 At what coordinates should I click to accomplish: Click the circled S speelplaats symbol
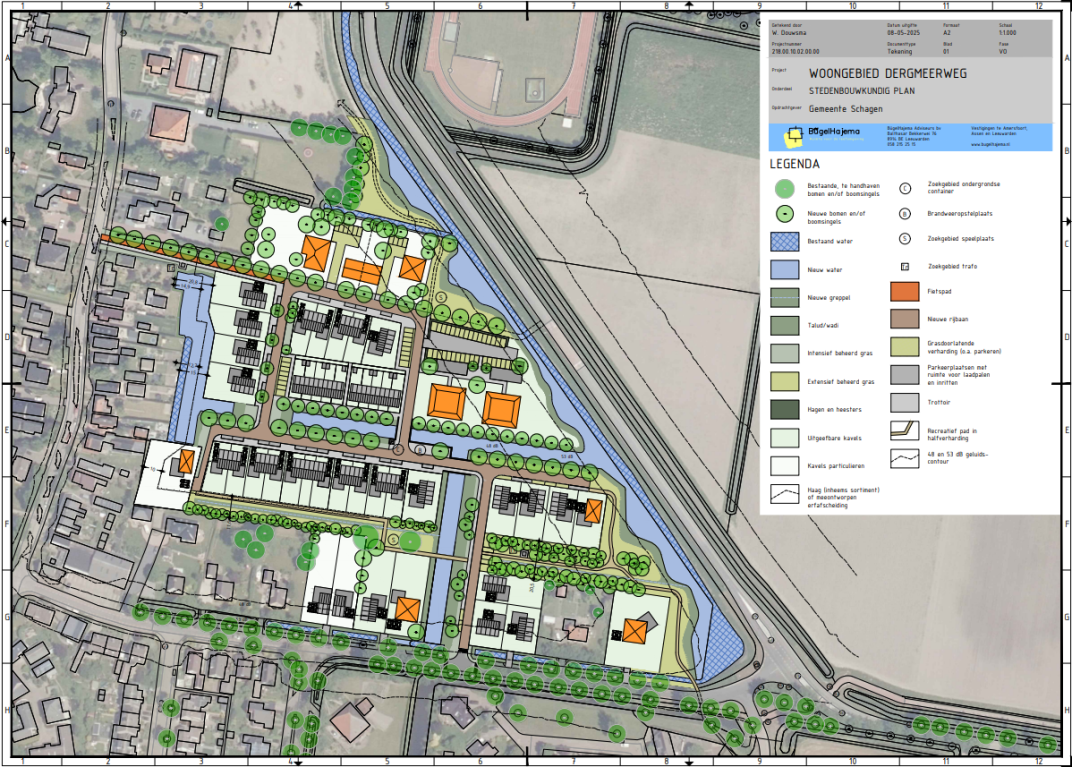click(x=904, y=239)
